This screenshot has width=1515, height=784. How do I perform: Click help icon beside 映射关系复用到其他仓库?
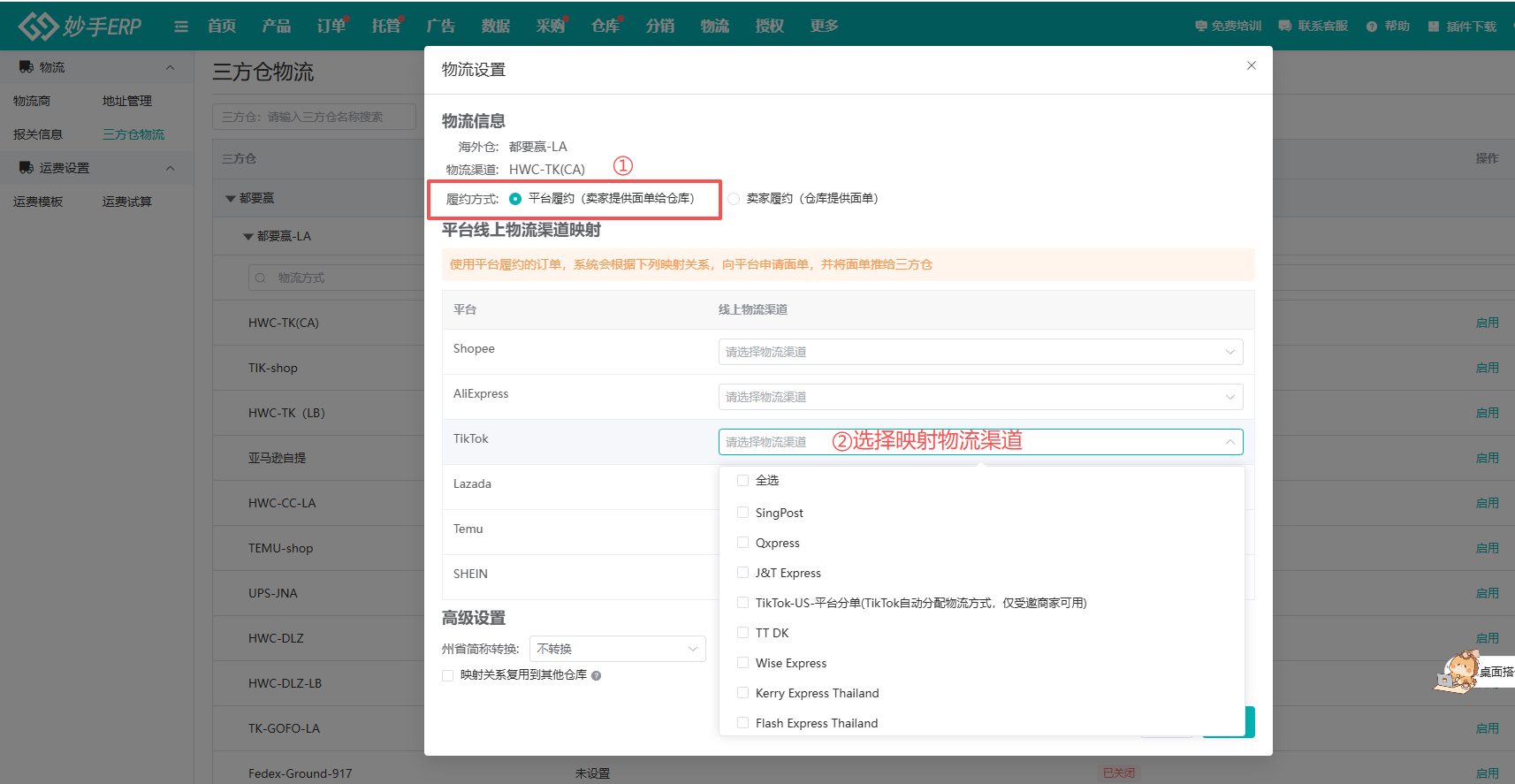tap(597, 676)
